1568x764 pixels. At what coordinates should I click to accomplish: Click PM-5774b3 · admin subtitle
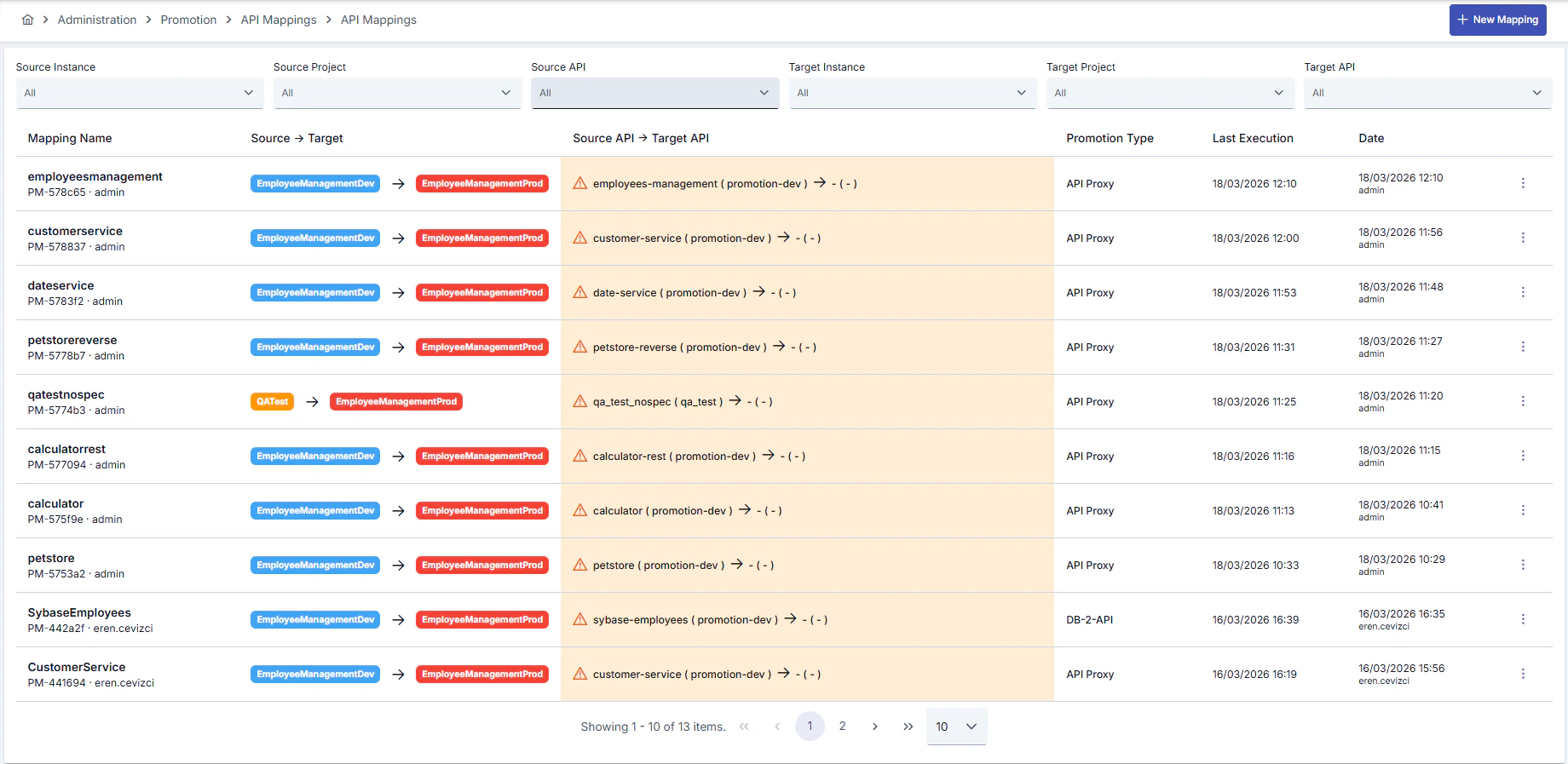coord(76,411)
